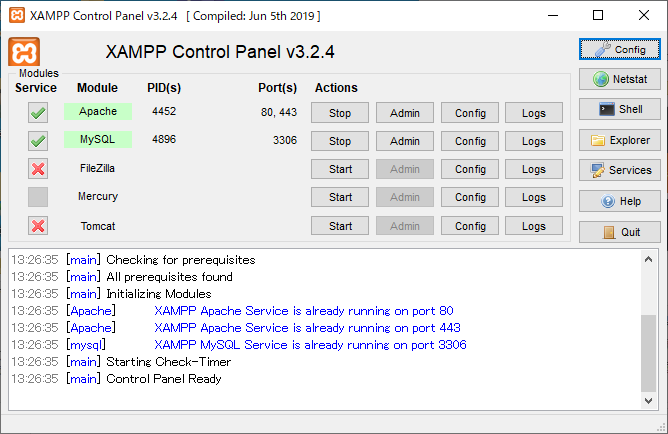
Task: Expand the Tomcat Logs menu
Action: (534, 226)
